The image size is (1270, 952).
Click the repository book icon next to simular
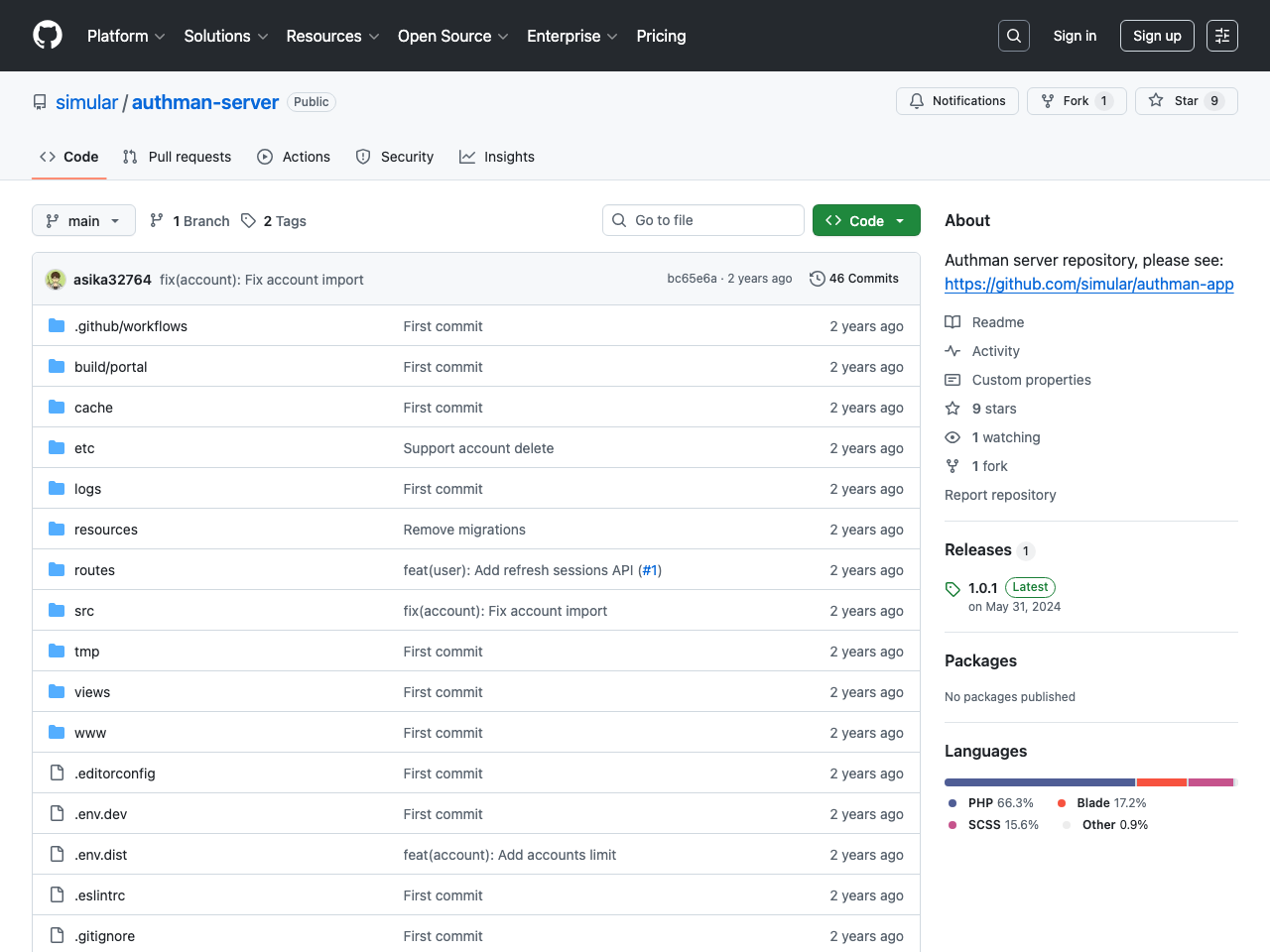39,101
